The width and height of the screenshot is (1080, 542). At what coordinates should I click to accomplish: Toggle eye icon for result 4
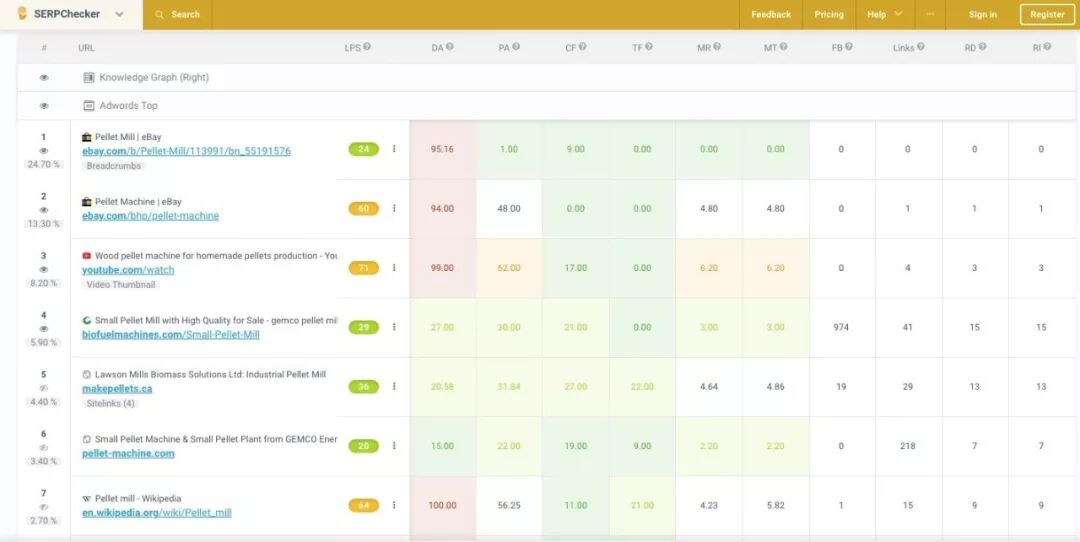coord(43,329)
